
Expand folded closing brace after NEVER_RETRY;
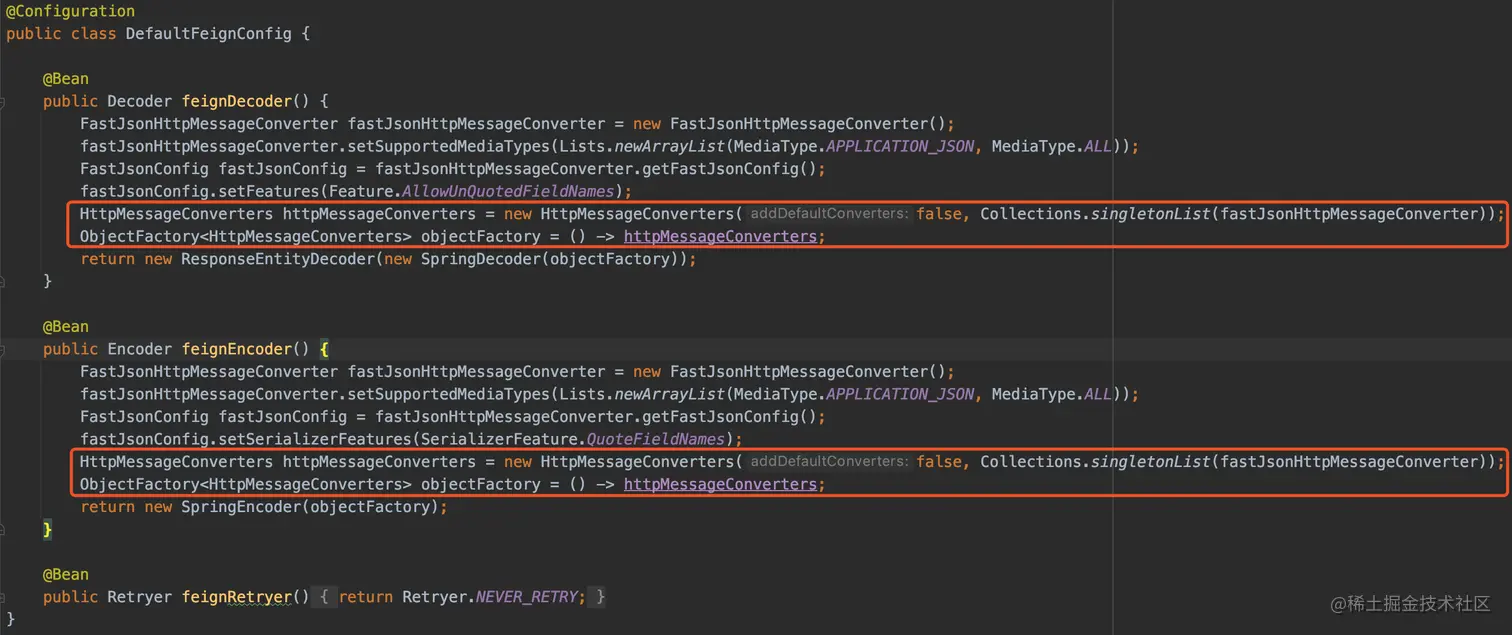click(598, 597)
